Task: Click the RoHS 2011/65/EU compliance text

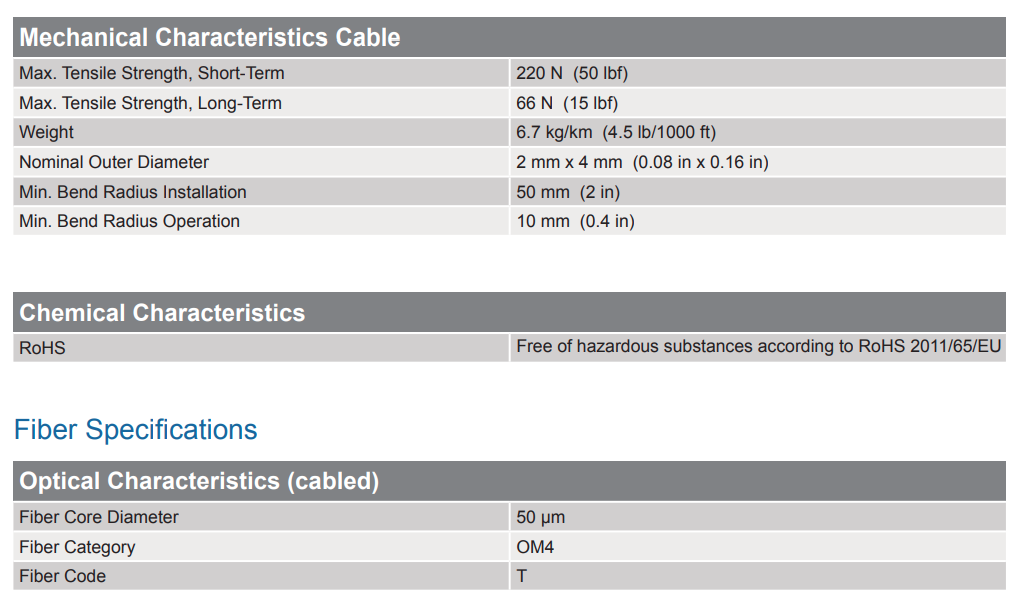Action: (758, 347)
